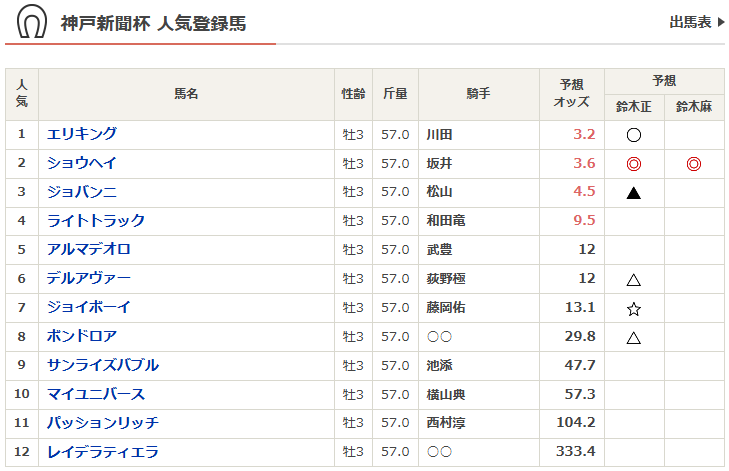The height and width of the screenshot is (471, 729).
Task: Click the 予想オッズ column header
Action: (x=572, y=94)
